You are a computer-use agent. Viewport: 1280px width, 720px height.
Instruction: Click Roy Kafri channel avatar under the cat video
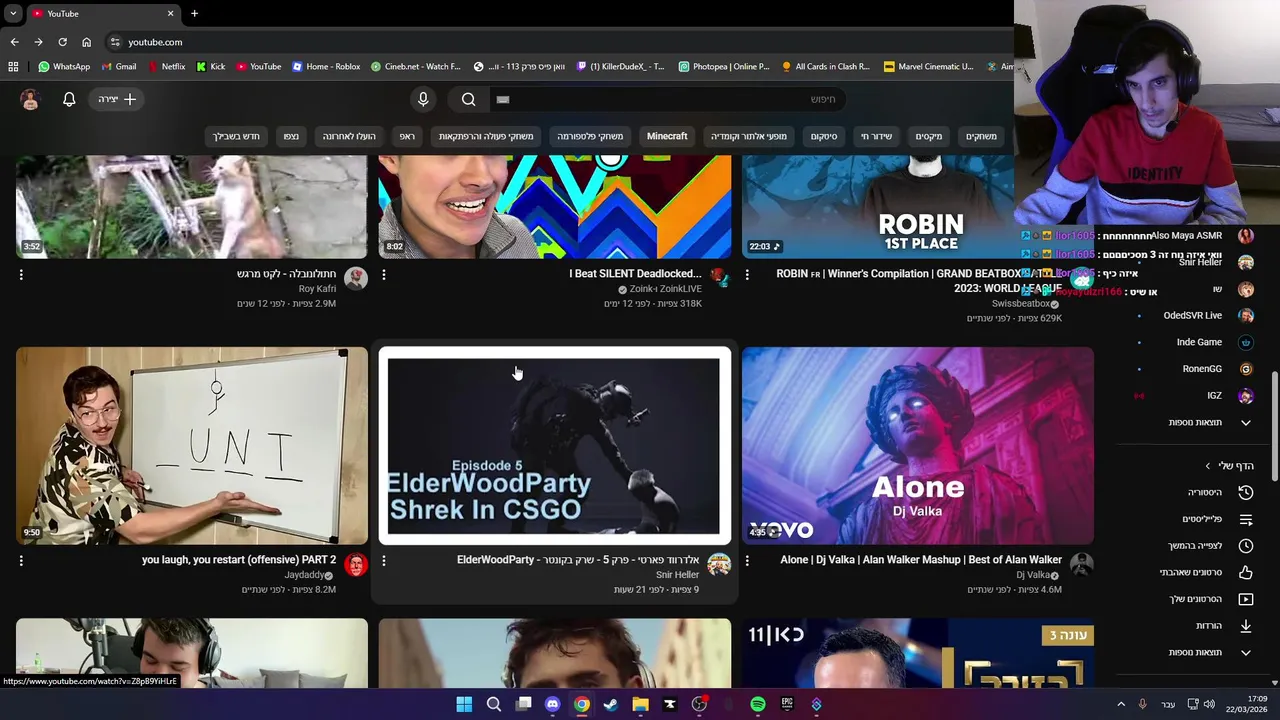(x=355, y=279)
